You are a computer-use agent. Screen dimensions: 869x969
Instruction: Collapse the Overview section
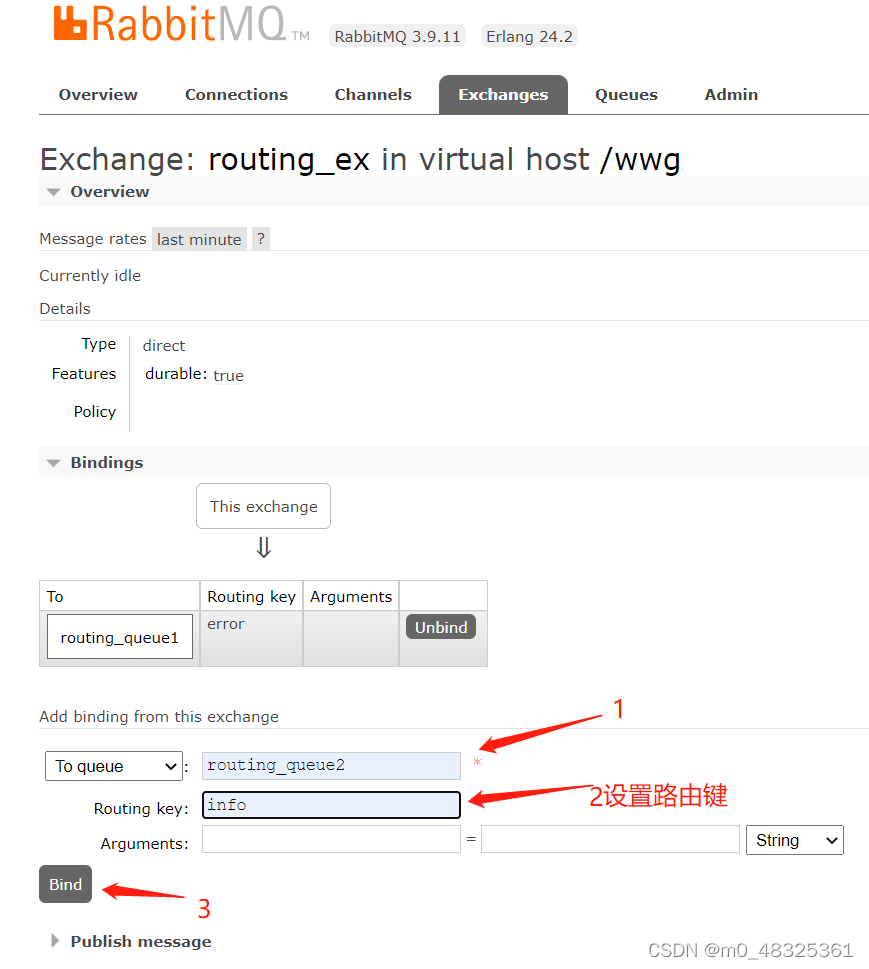109,192
